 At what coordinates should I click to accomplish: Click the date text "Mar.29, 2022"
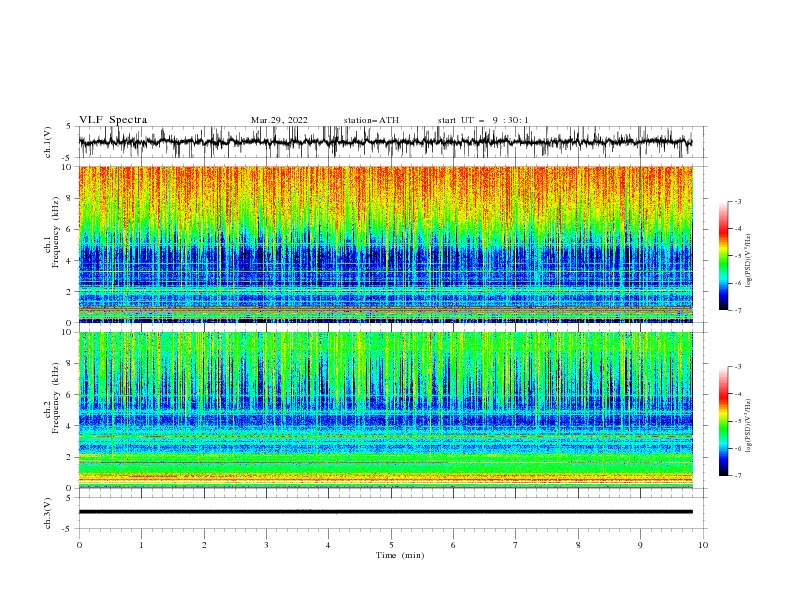pos(279,120)
